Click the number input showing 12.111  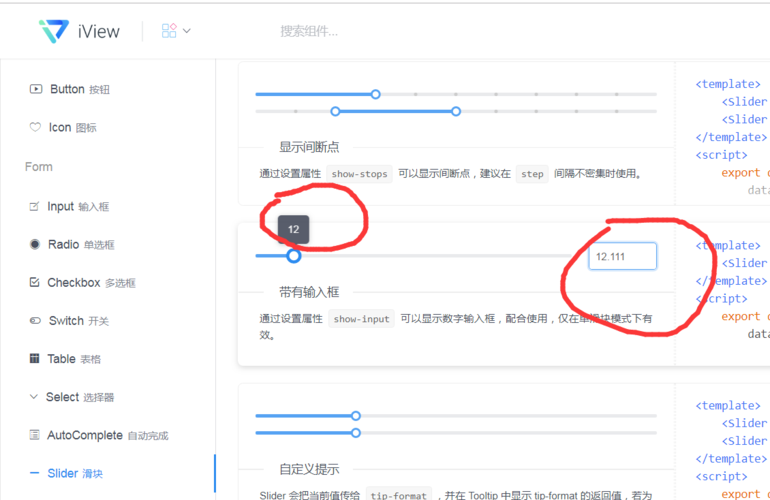point(623,256)
